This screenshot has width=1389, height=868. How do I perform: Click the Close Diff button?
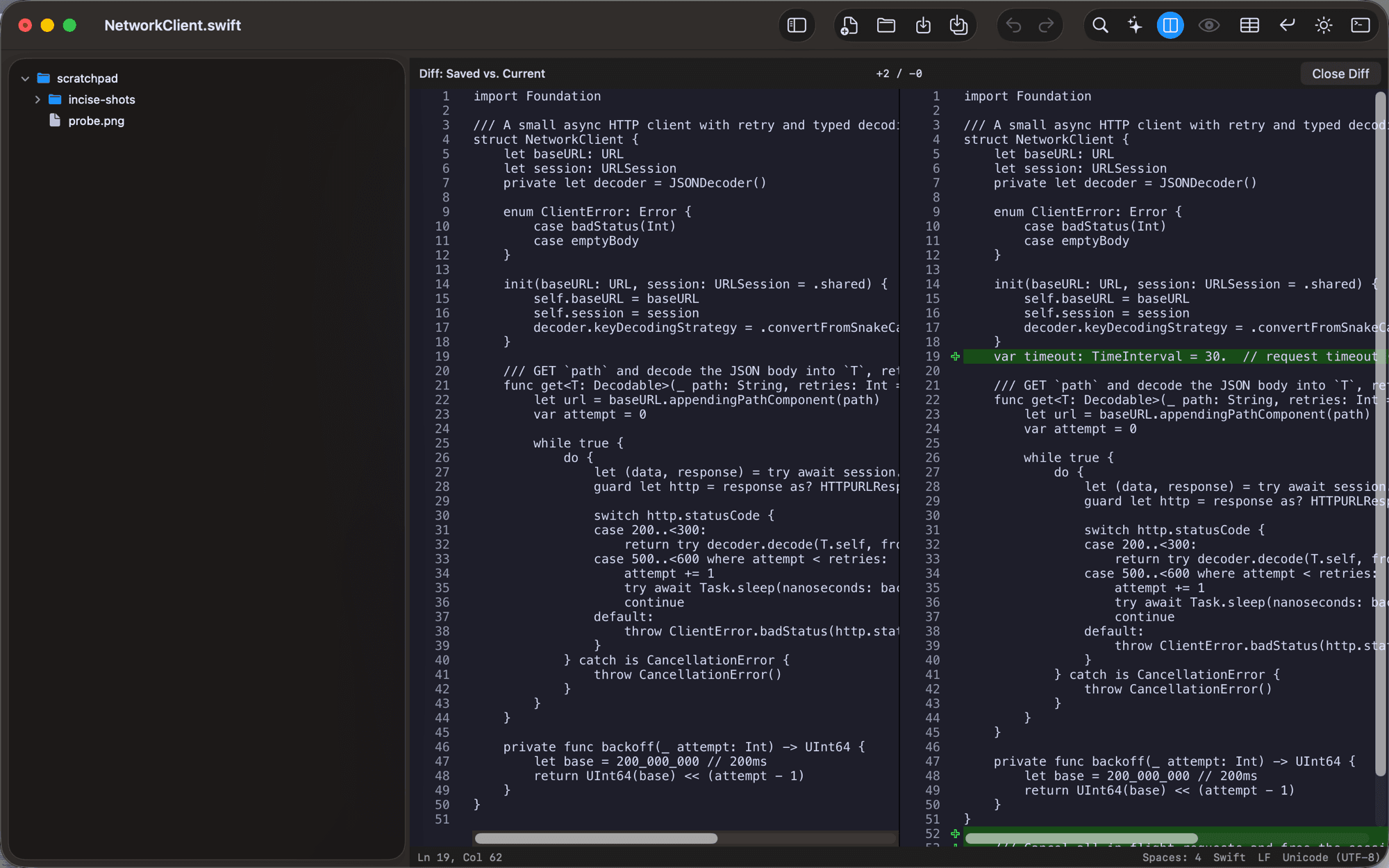point(1340,74)
